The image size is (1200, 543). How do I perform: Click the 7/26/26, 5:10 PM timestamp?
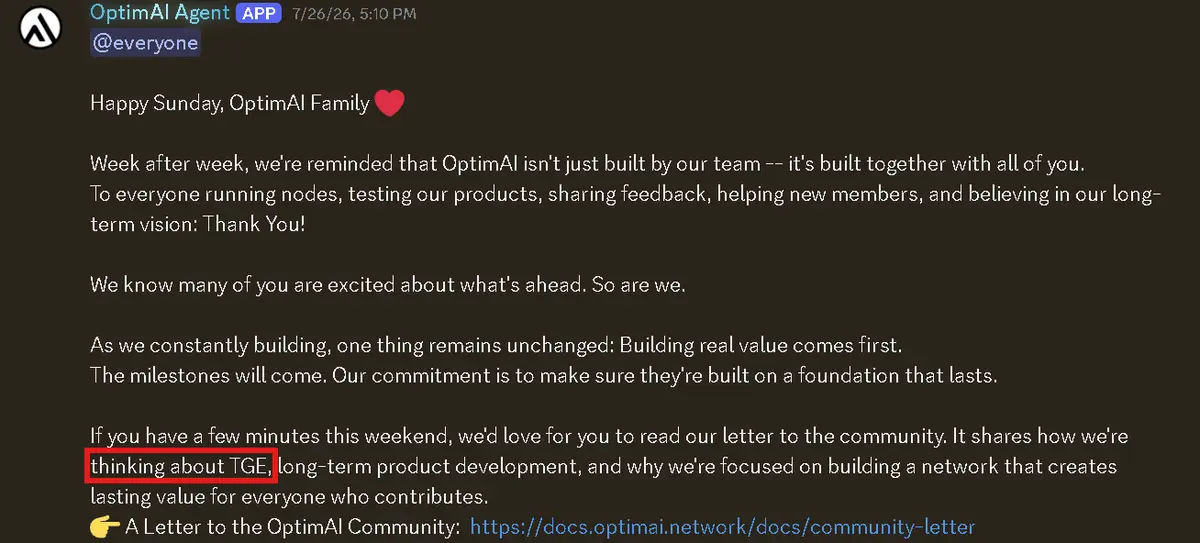[355, 14]
